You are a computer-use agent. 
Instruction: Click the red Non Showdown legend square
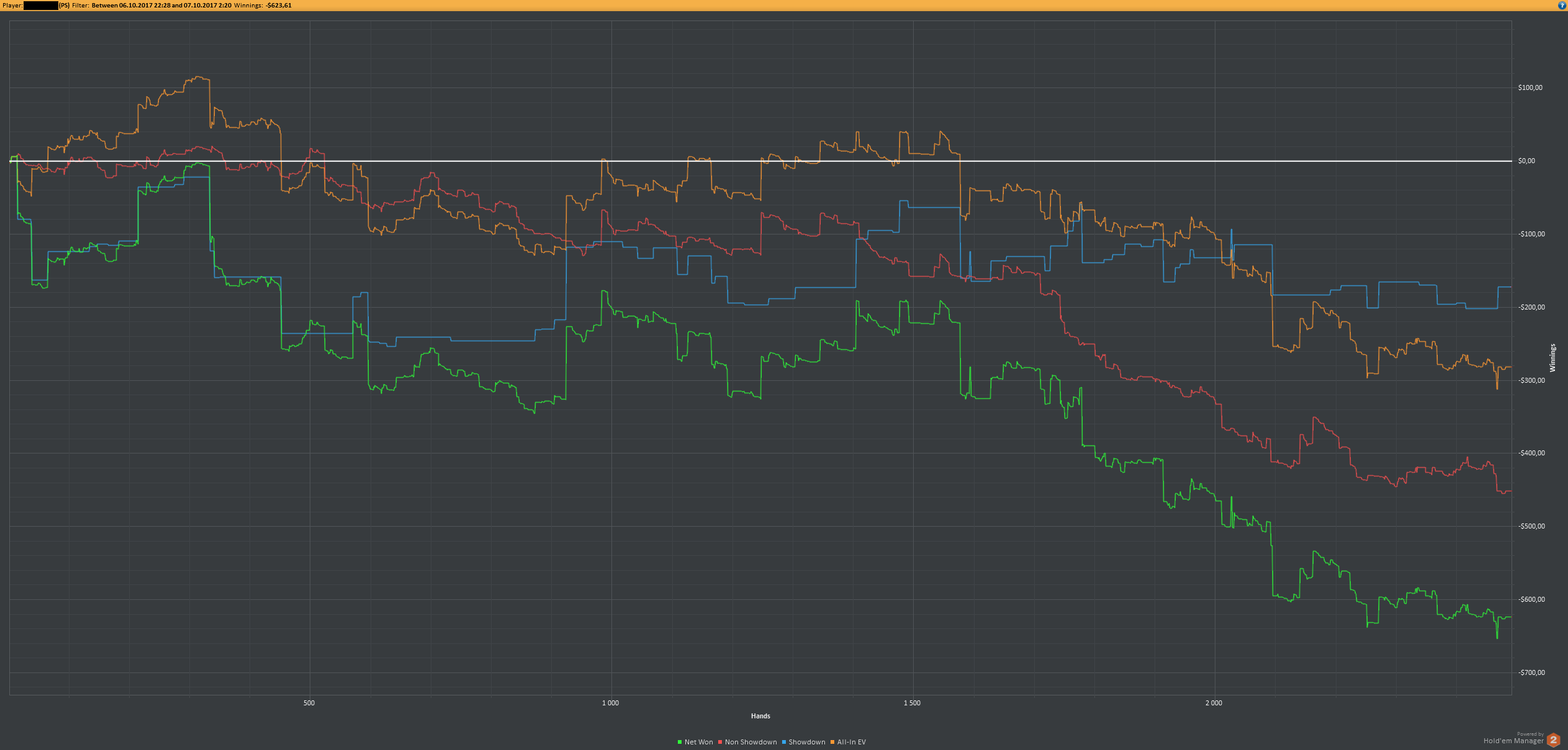[x=720, y=742]
